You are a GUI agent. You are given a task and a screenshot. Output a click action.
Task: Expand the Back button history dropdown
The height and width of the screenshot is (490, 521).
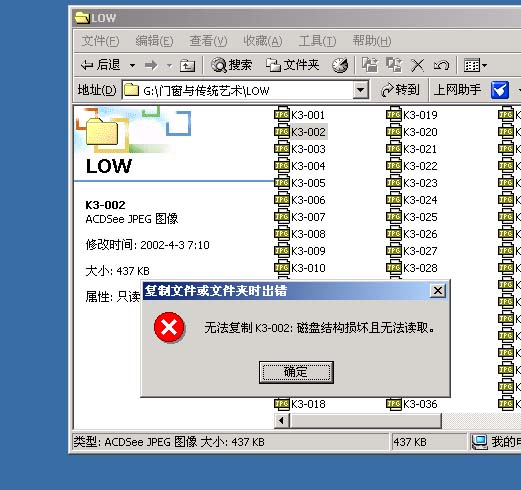point(132,65)
